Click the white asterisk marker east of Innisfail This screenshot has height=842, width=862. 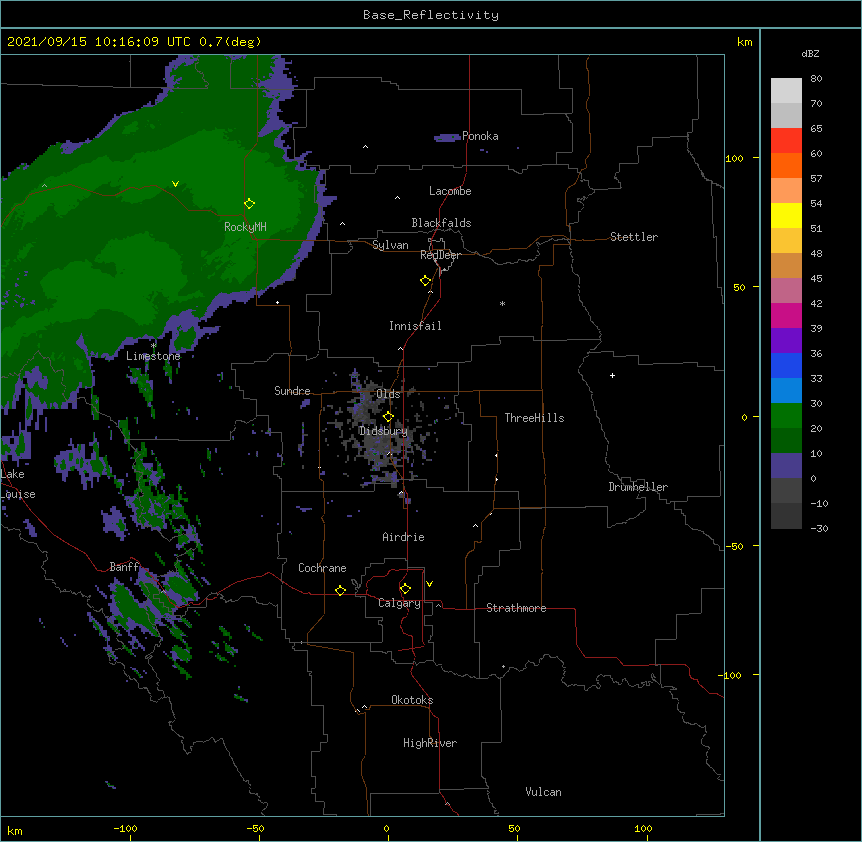(x=502, y=303)
